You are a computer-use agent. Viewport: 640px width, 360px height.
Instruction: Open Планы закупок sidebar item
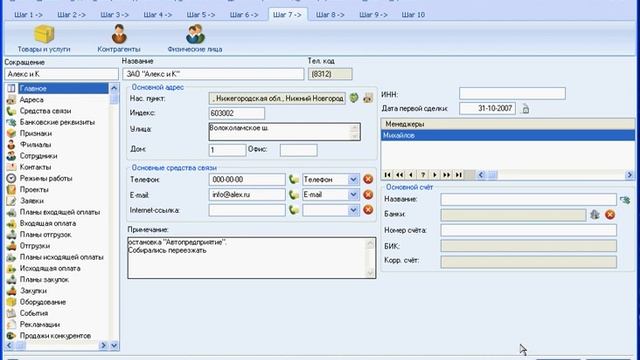[x=44, y=280]
